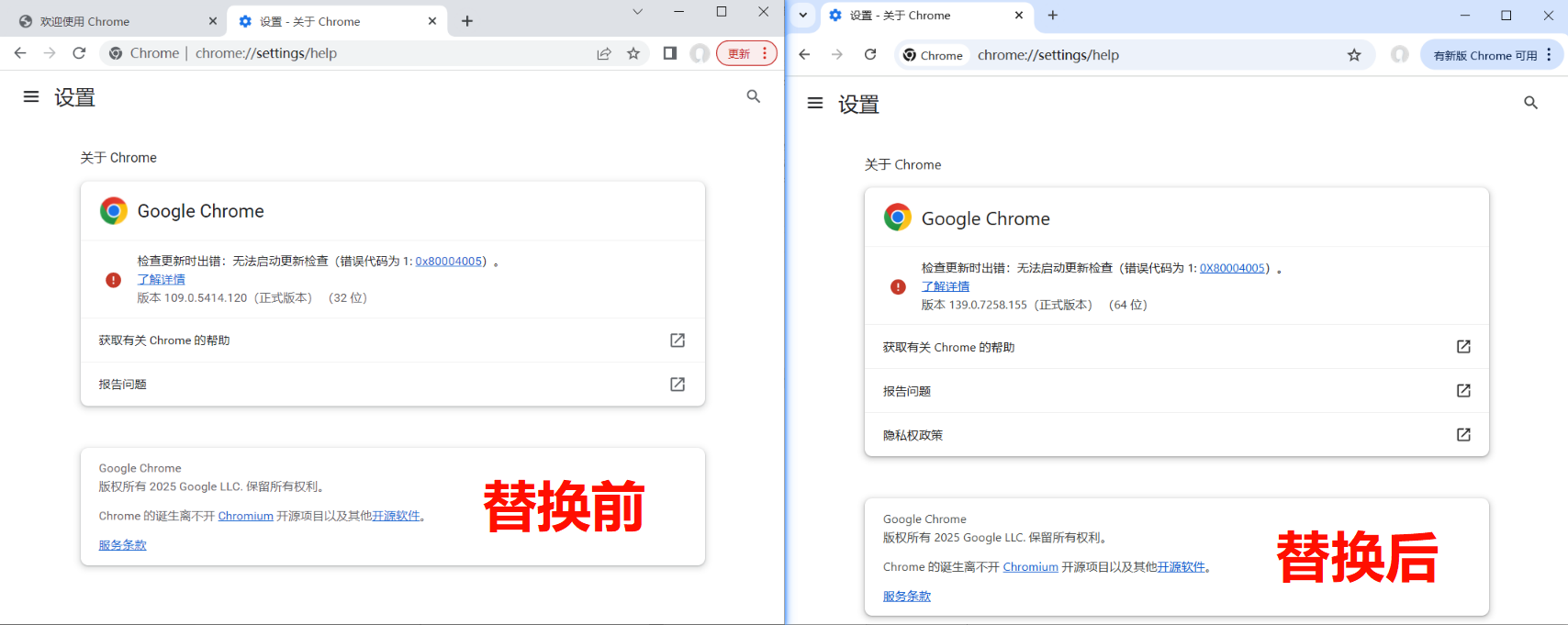Bookmark page with star in right window

[1354, 55]
